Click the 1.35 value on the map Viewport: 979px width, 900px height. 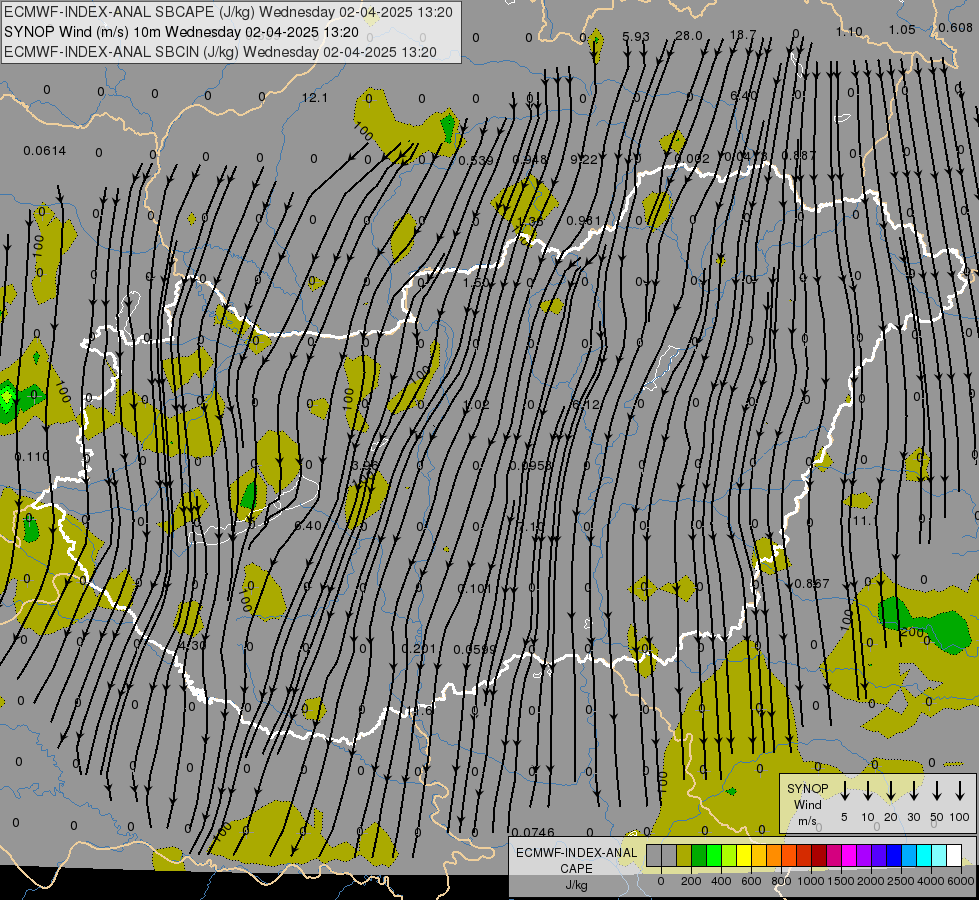pyautogui.click(x=531, y=221)
